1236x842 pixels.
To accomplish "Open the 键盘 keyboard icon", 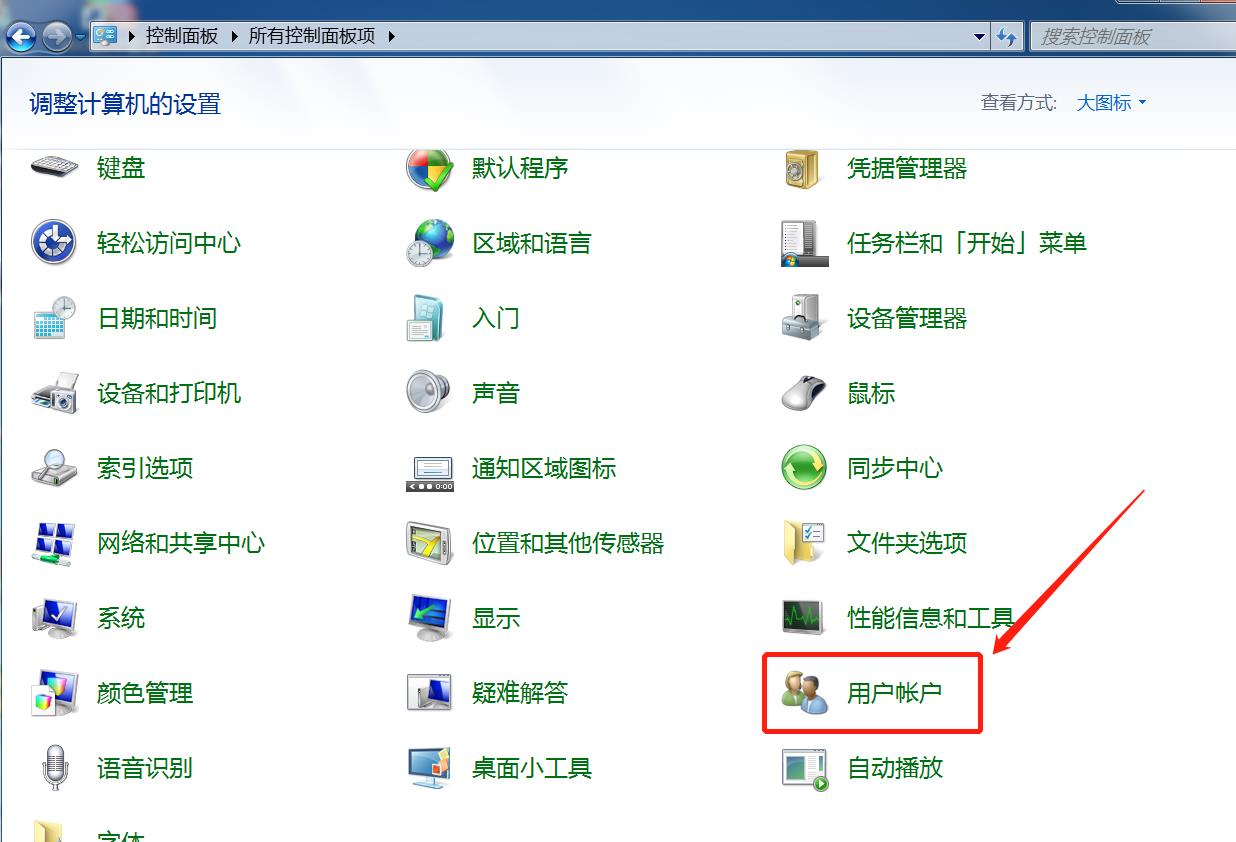I will [54, 166].
